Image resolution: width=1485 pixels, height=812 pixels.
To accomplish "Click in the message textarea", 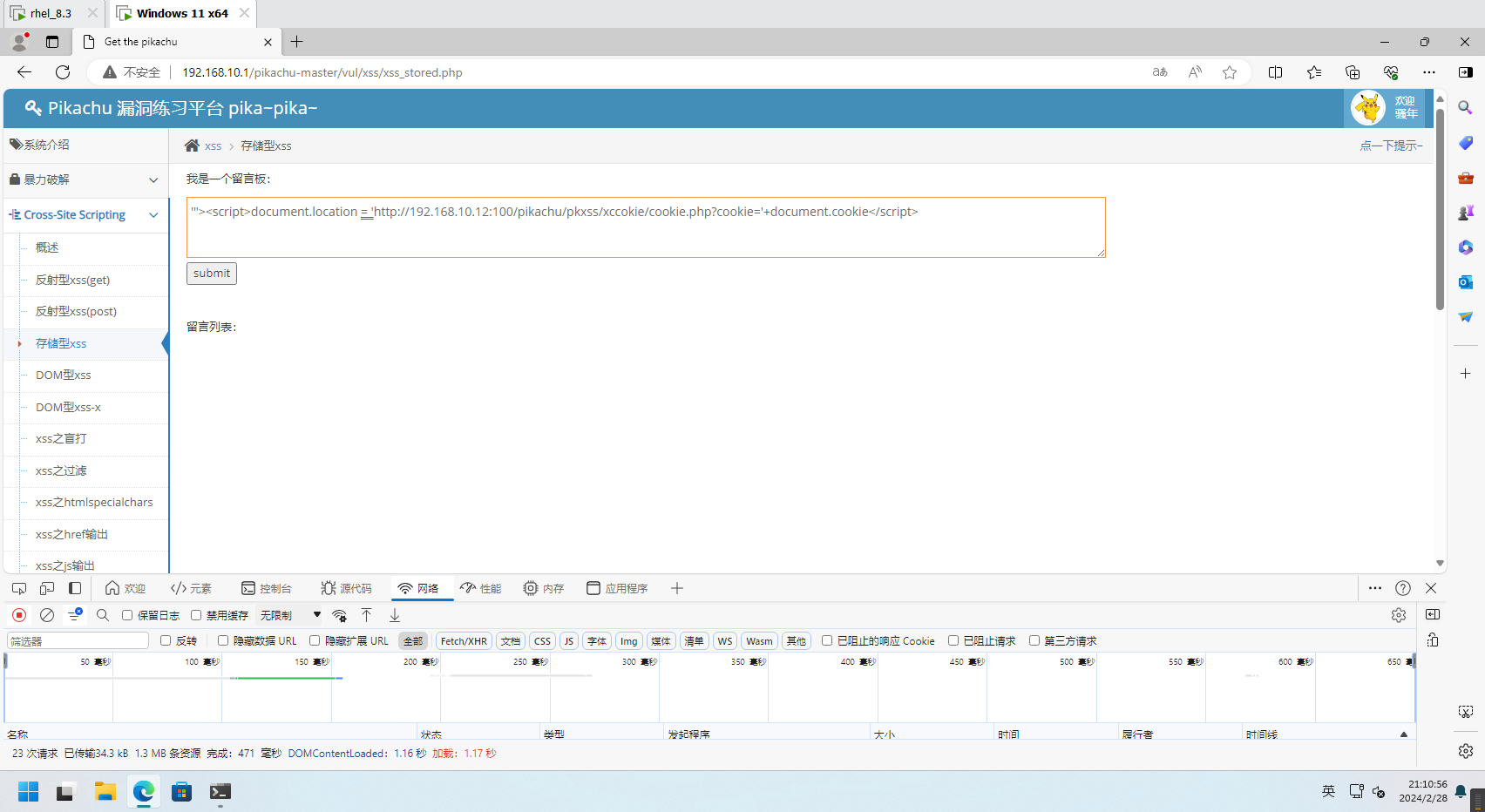I will [x=646, y=227].
